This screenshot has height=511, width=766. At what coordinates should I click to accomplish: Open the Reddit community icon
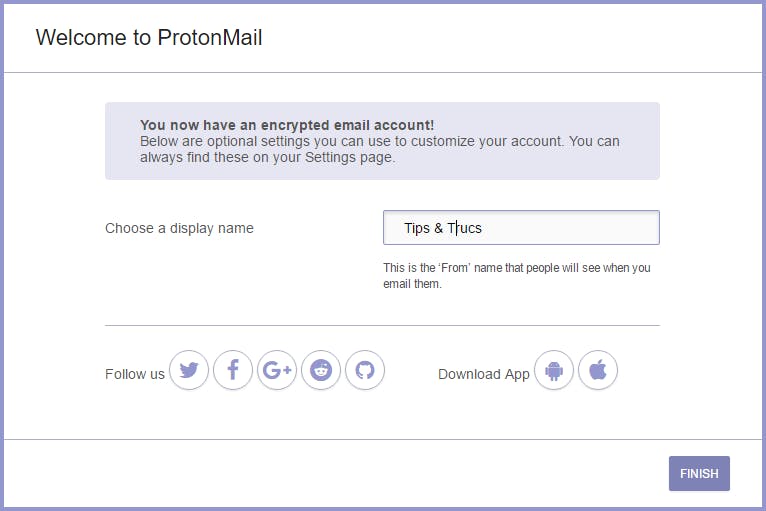click(321, 371)
